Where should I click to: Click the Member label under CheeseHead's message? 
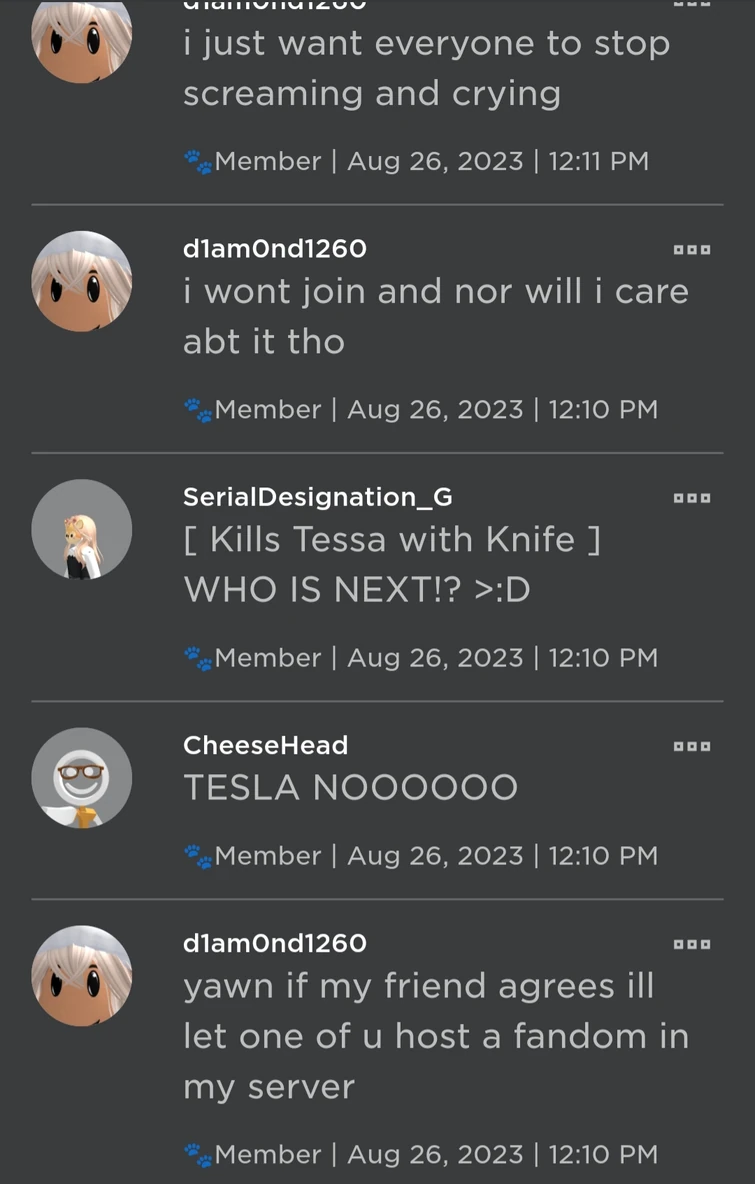[267, 856]
